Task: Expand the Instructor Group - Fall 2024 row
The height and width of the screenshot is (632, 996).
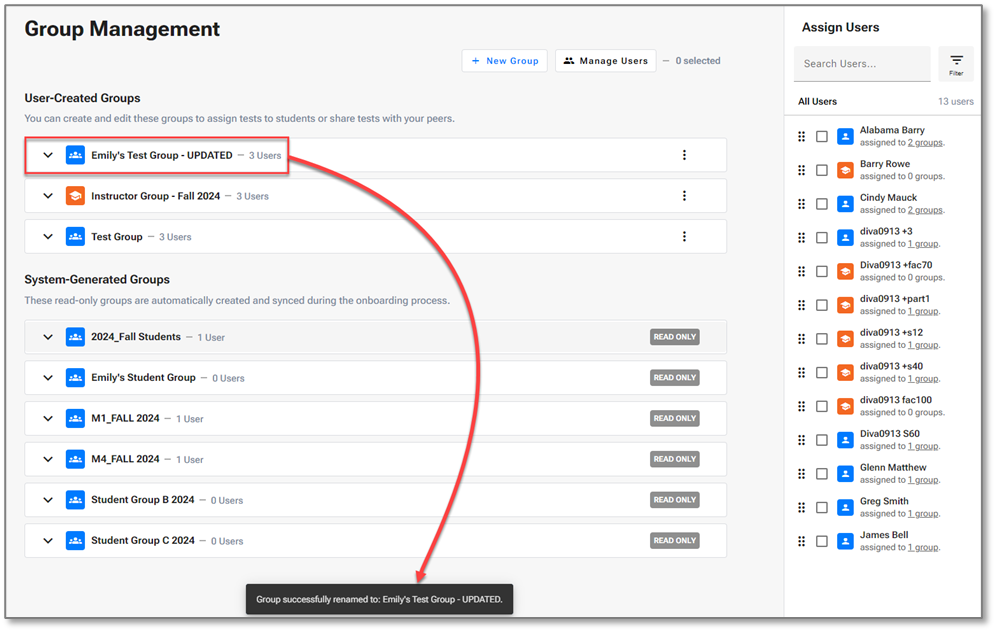Action: 48,196
